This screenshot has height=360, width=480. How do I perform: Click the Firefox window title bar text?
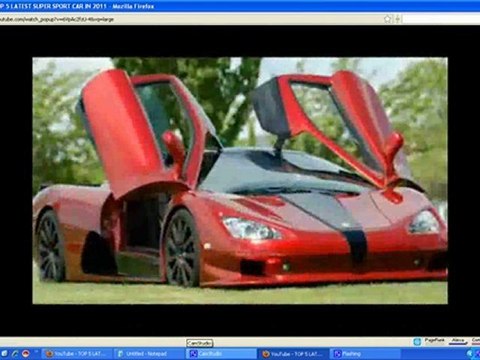[77, 6]
